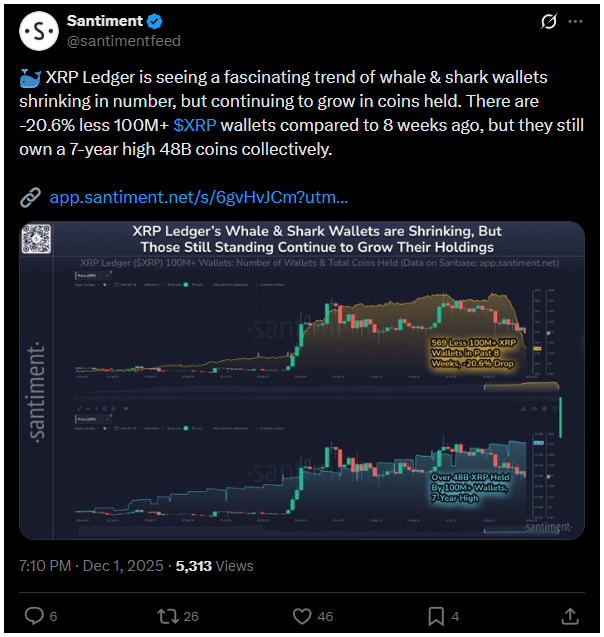Image resolution: width=604 pixels, height=637 pixels.
Task: Open the app.santiment.net link
Action: 199,198
